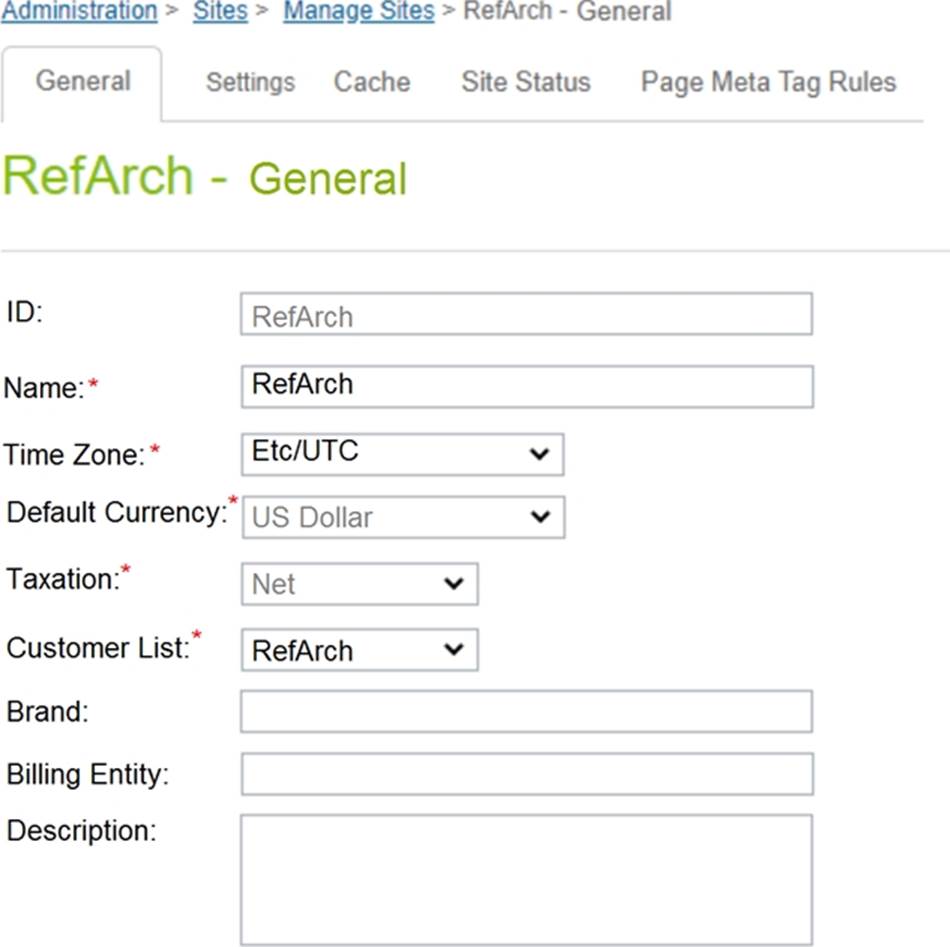Image resolution: width=950 pixels, height=947 pixels.
Task: Expand the Time Zone dropdown
Action: pos(402,454)
